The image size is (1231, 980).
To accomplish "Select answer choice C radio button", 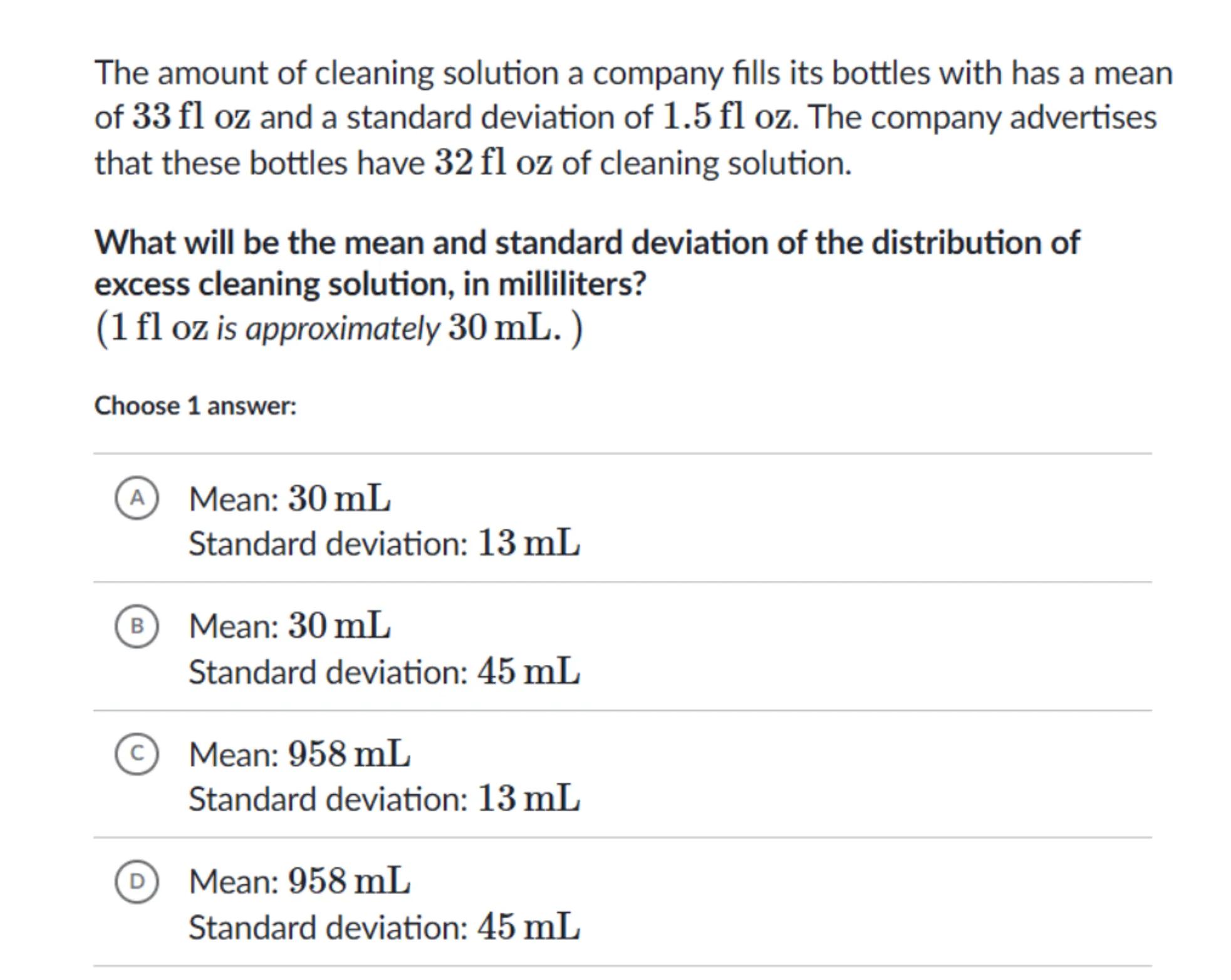I will (137, 754).
